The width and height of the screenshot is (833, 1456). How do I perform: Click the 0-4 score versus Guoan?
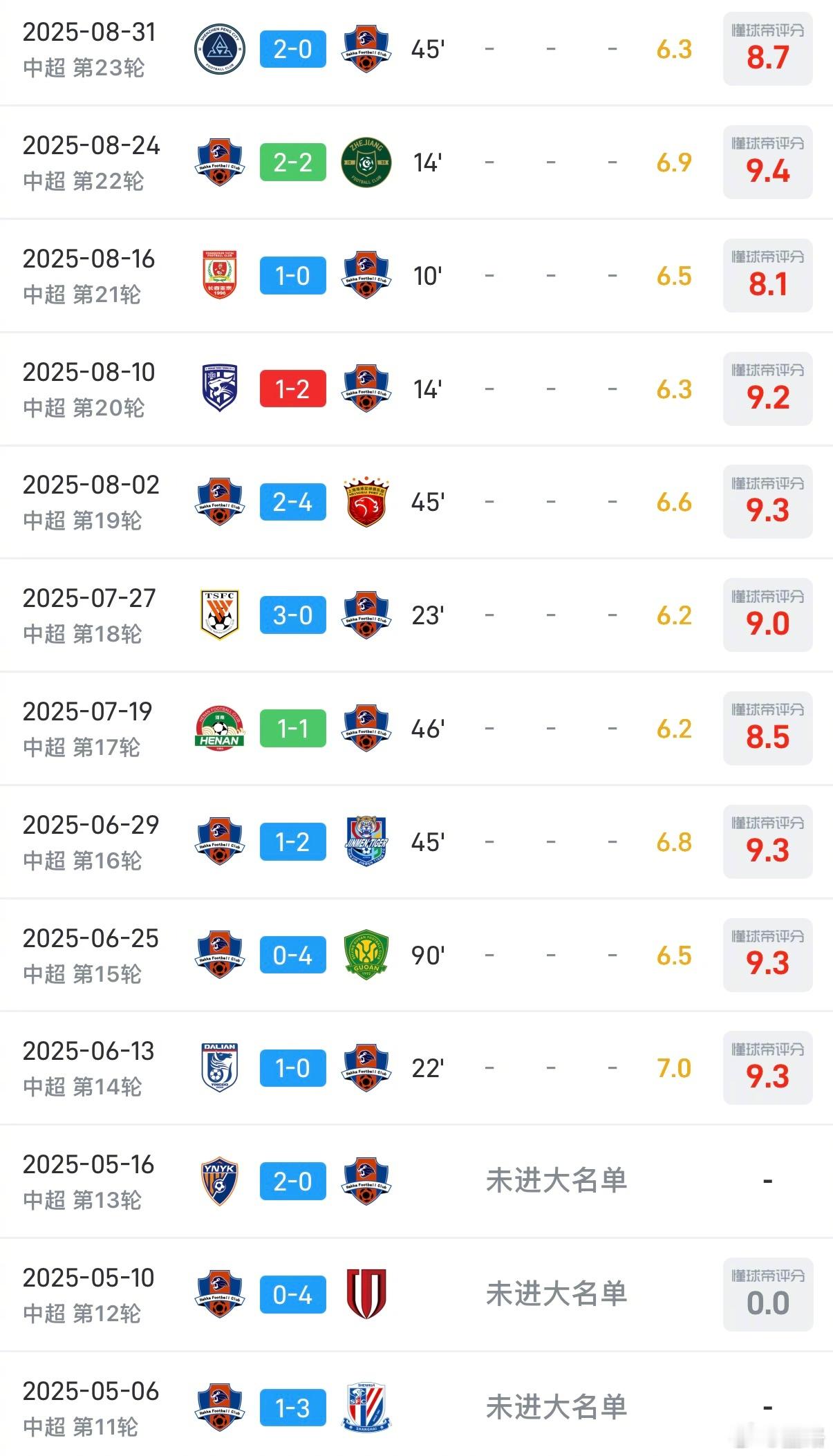click(x=293, y=955)
